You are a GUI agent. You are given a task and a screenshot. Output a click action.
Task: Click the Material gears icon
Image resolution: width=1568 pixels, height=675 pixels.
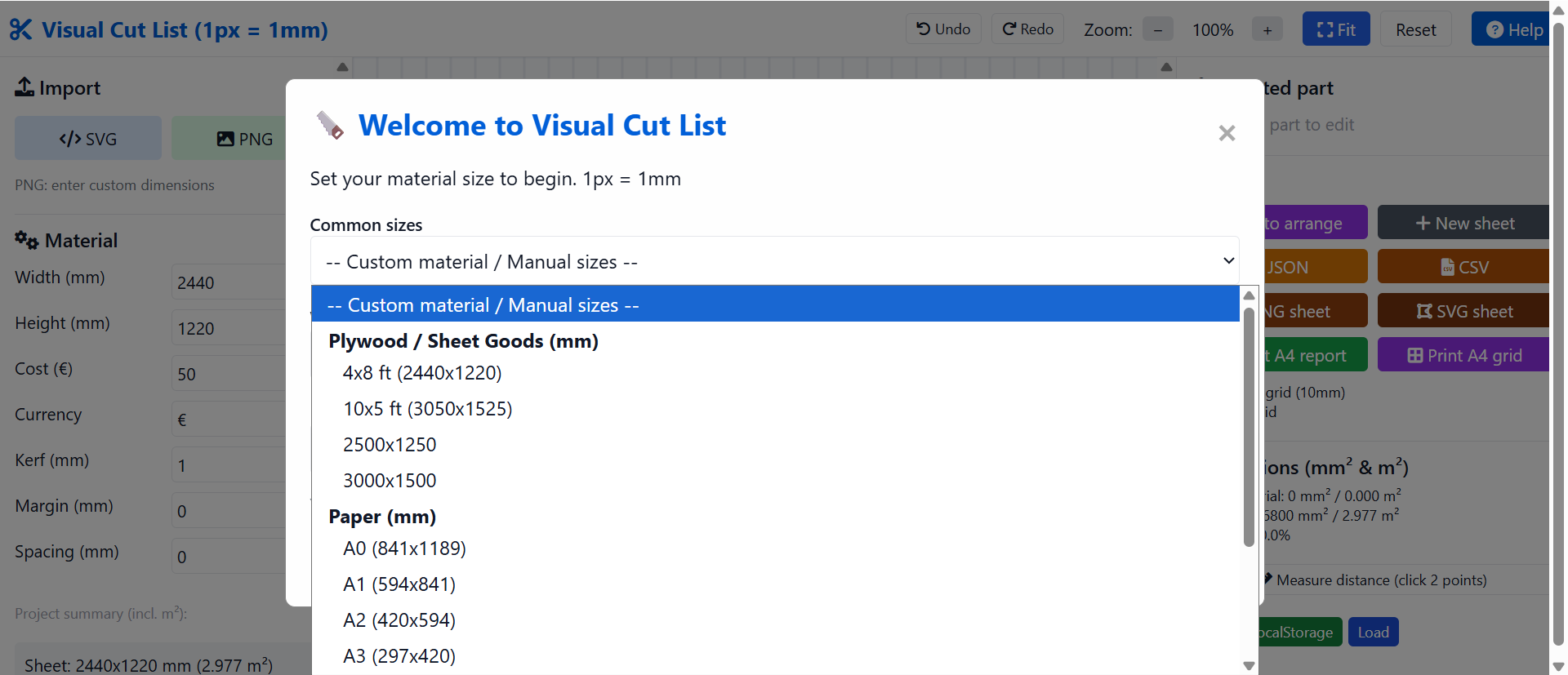(x=27, y=240)
